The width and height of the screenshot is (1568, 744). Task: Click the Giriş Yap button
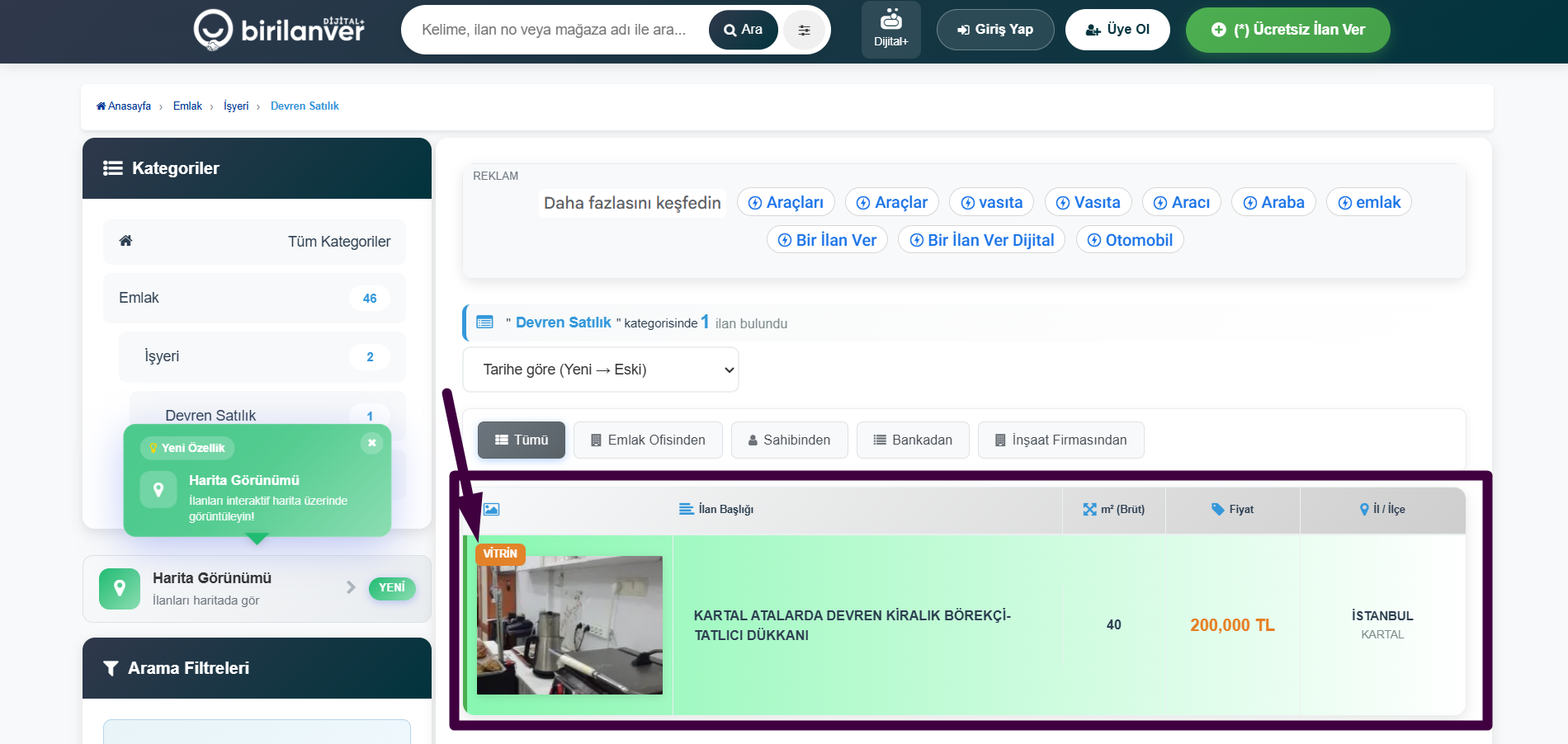pos(994,30)
